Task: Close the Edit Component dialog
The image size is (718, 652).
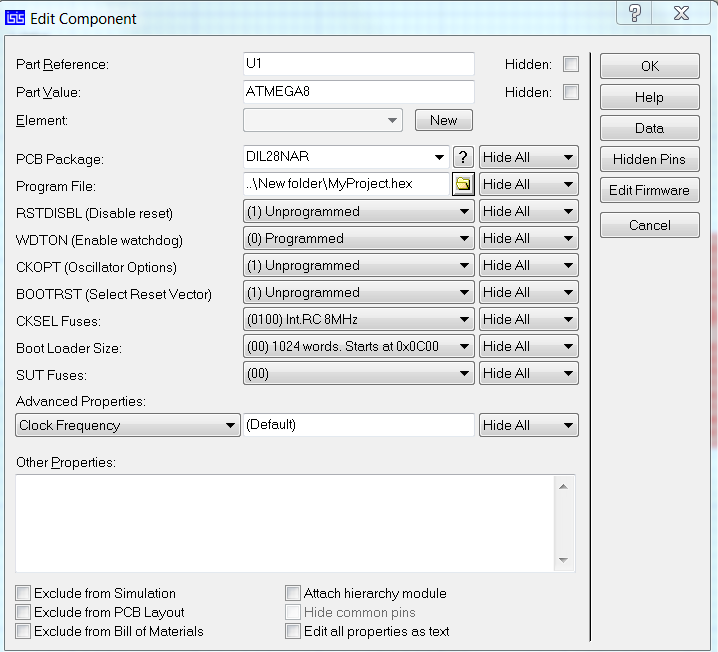Action: (x=681, y=13)
